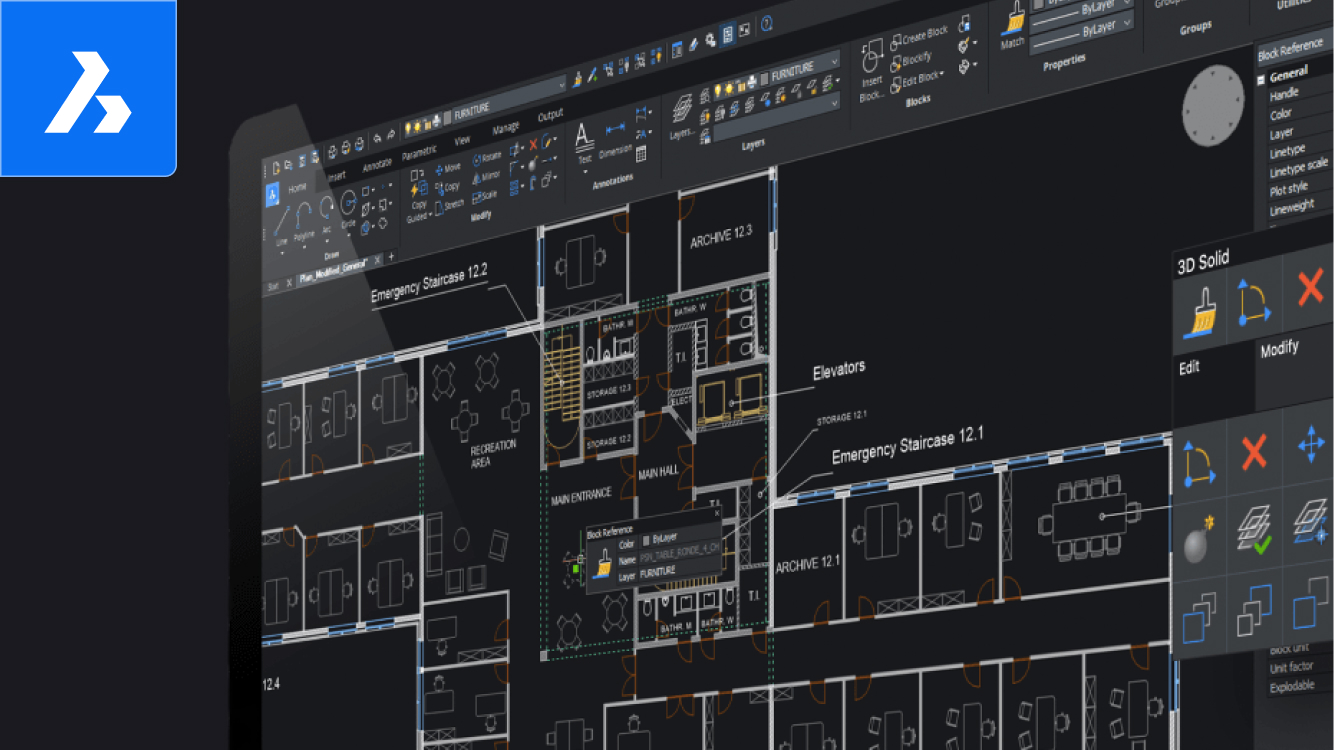Choose the Scale modify tool

tap(485, 195)
